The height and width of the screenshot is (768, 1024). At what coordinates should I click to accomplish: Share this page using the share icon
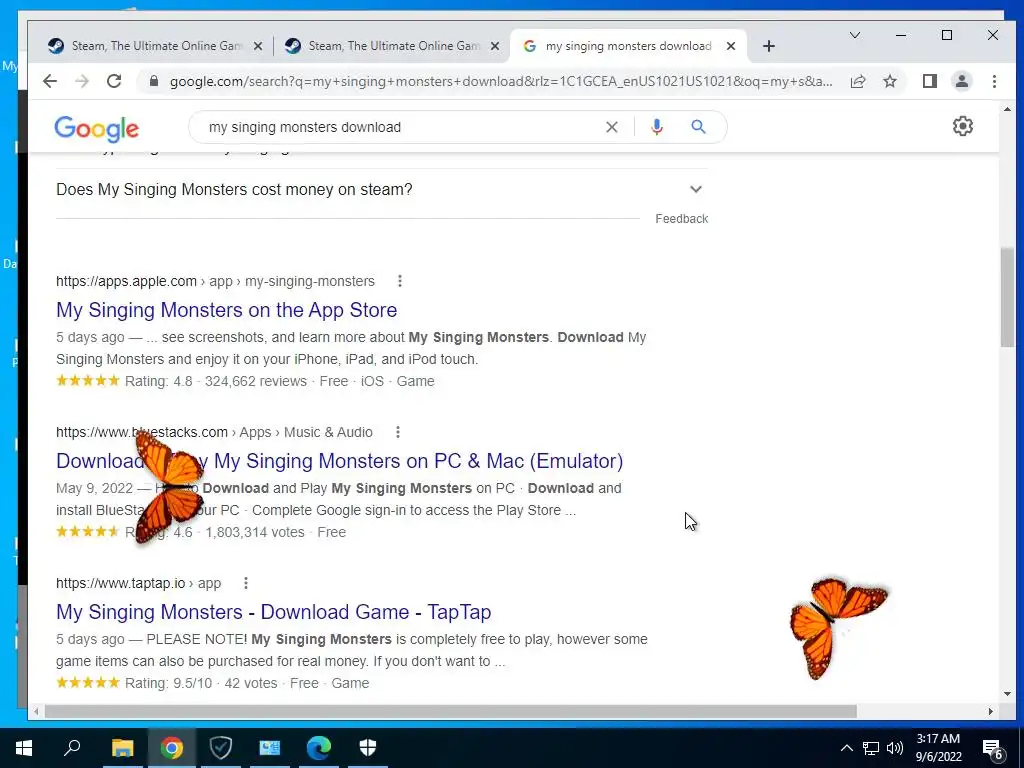[x=858, y=81]
